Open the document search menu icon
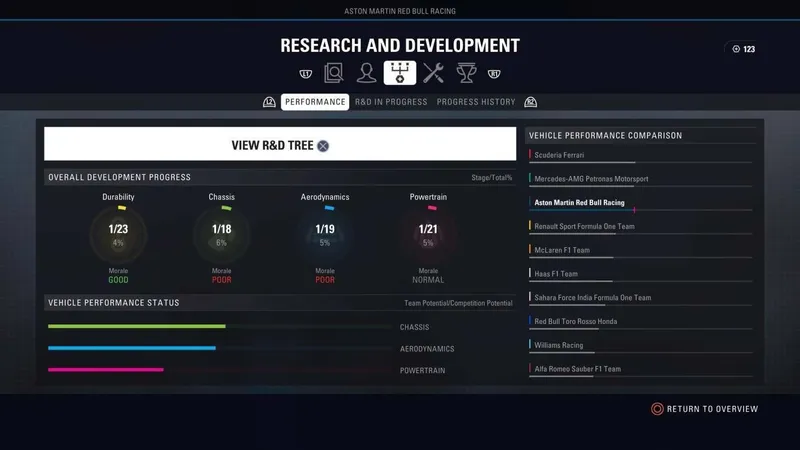This screenshot has width=800, height=450. point(334,73)
